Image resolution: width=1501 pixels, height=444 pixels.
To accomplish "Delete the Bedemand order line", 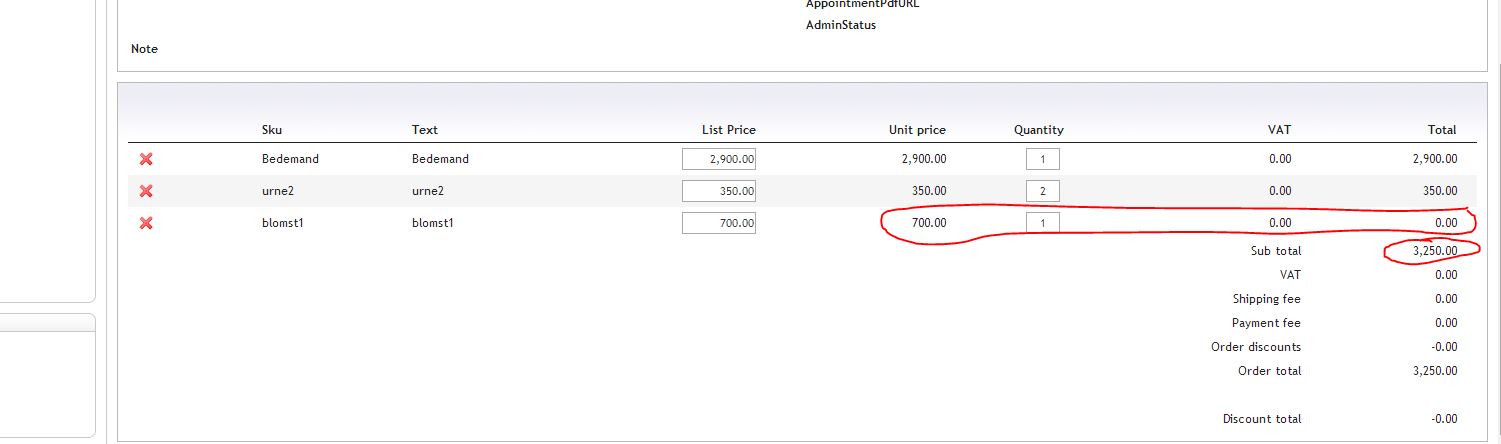I will click(x=146, y=159).
